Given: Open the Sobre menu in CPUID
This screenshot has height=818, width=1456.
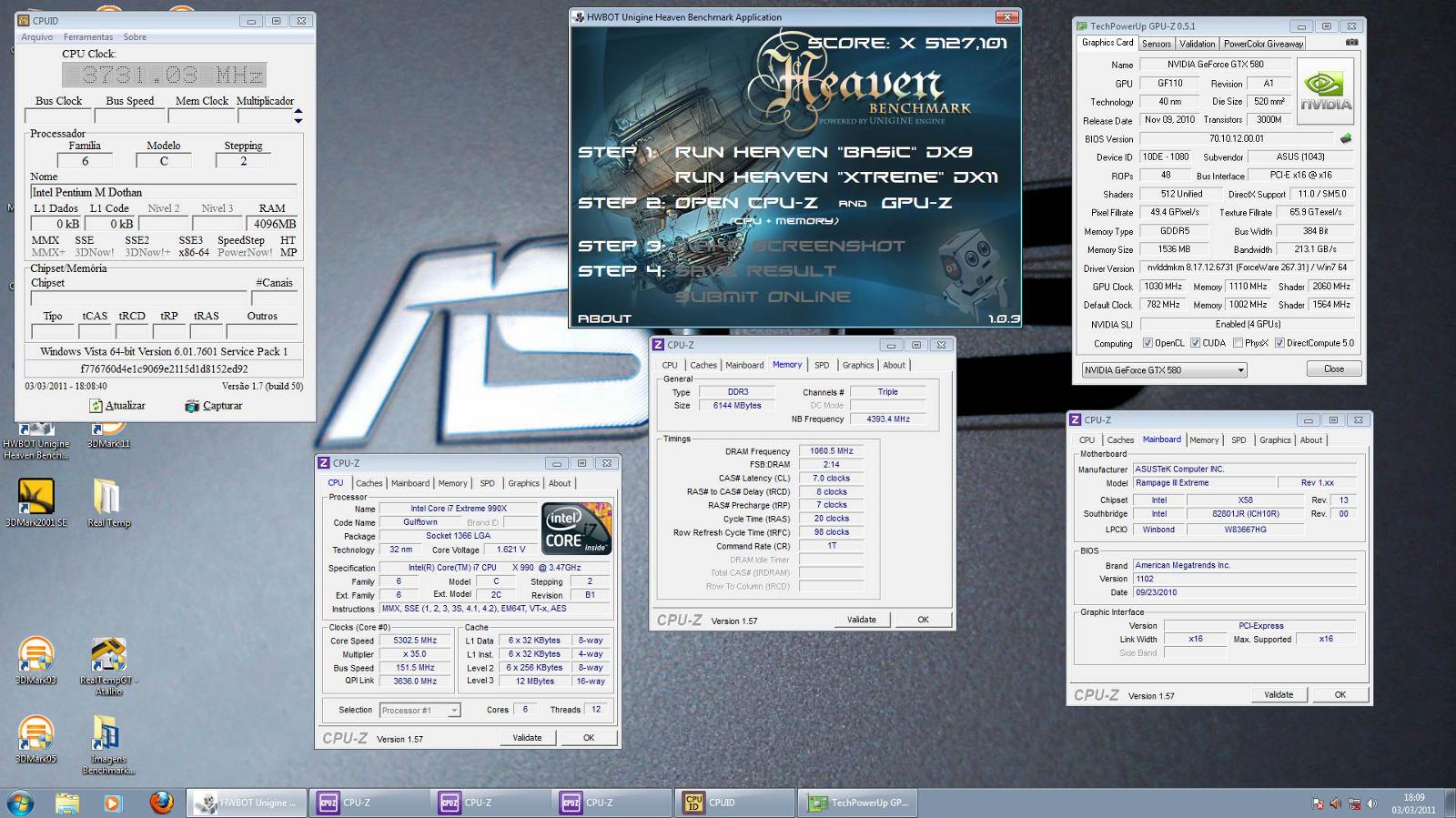Looking at the screenshot, I should (x=135, y=37).
